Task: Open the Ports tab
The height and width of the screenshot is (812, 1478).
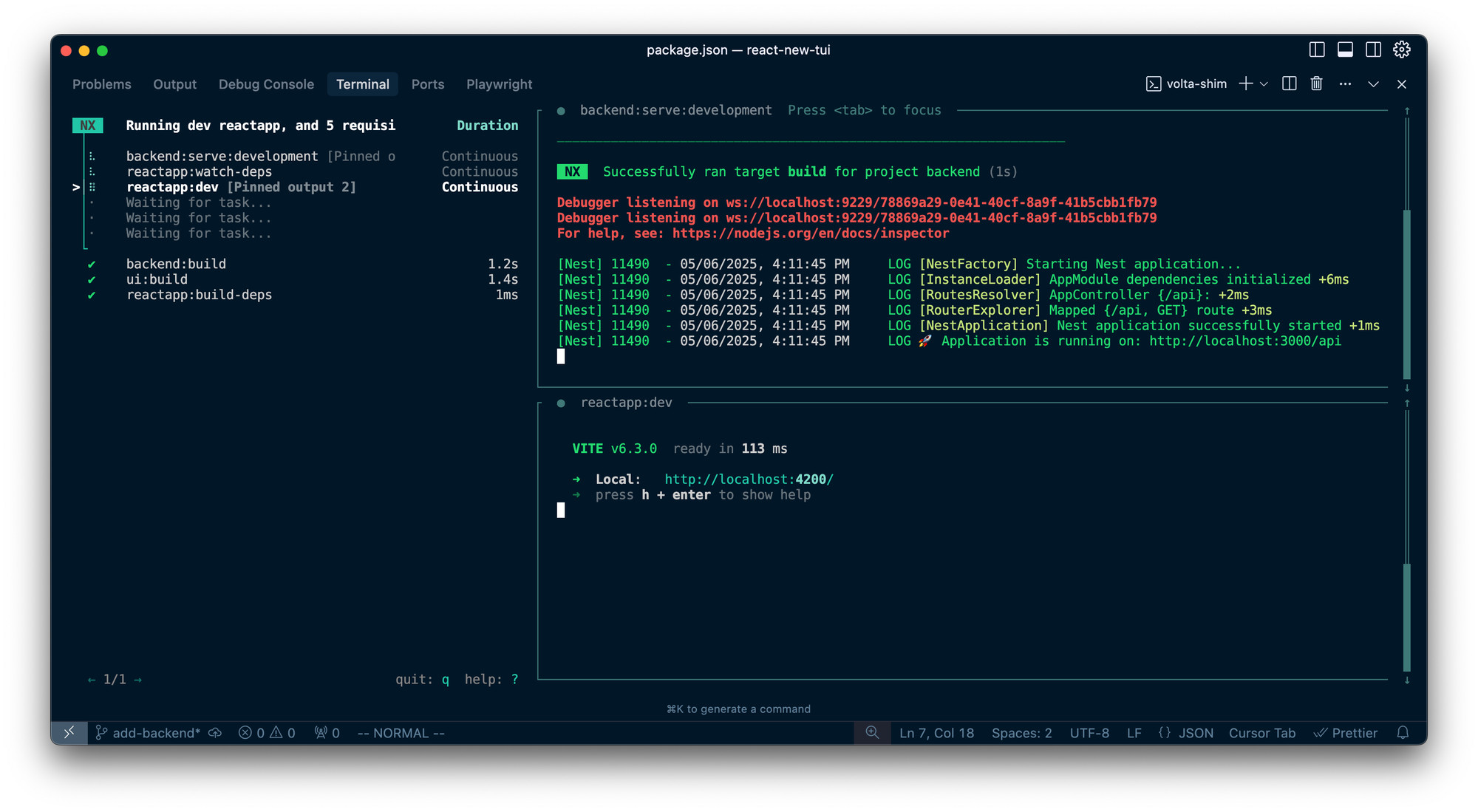Action: (428, 84)
